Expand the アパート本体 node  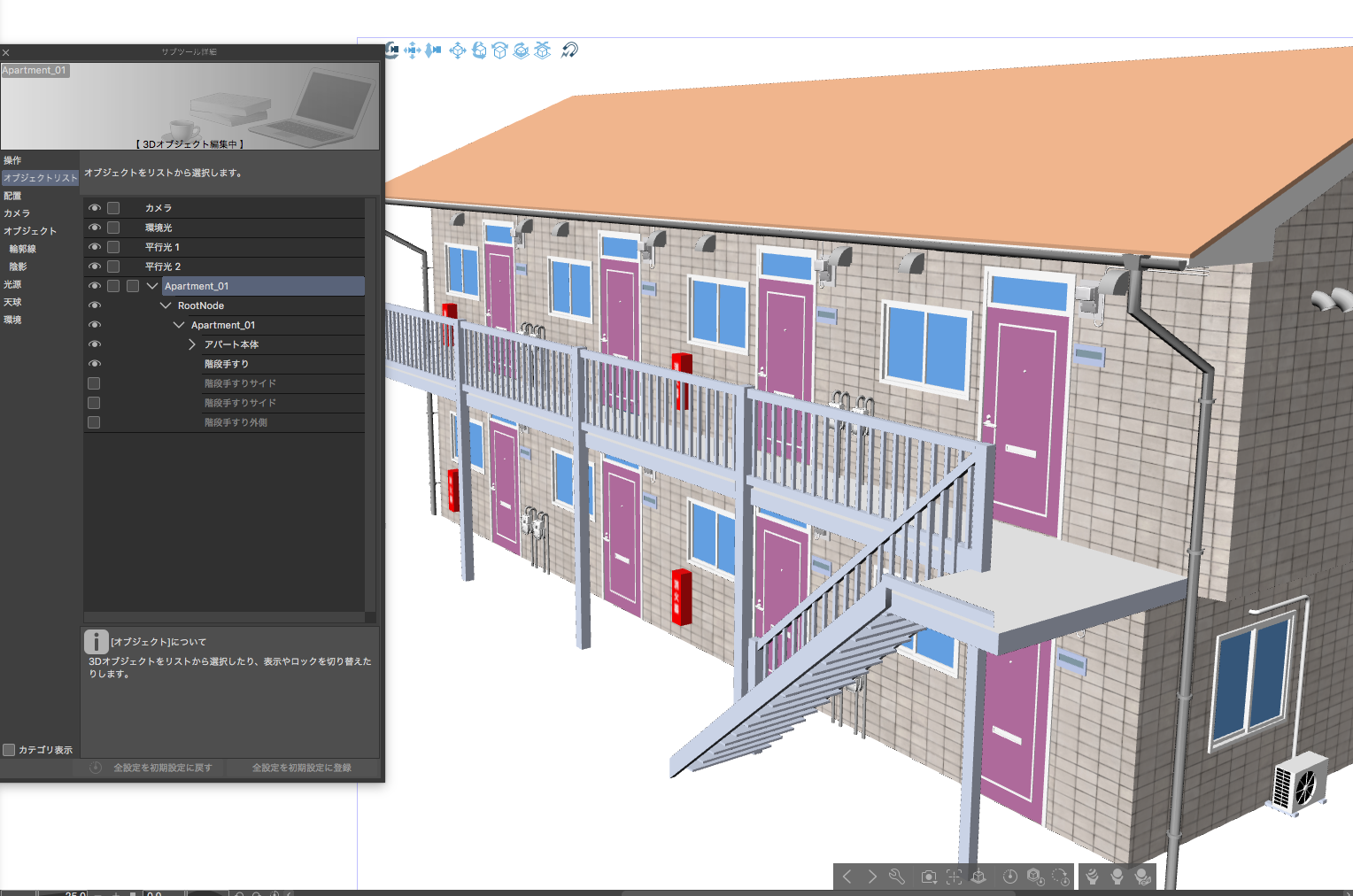tap(191, 344)
